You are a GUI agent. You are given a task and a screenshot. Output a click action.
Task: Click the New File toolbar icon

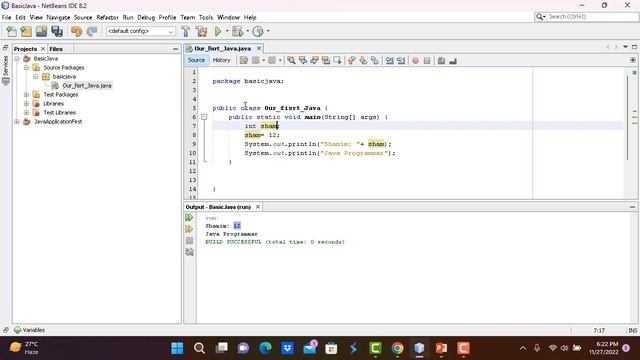[11, 31]
